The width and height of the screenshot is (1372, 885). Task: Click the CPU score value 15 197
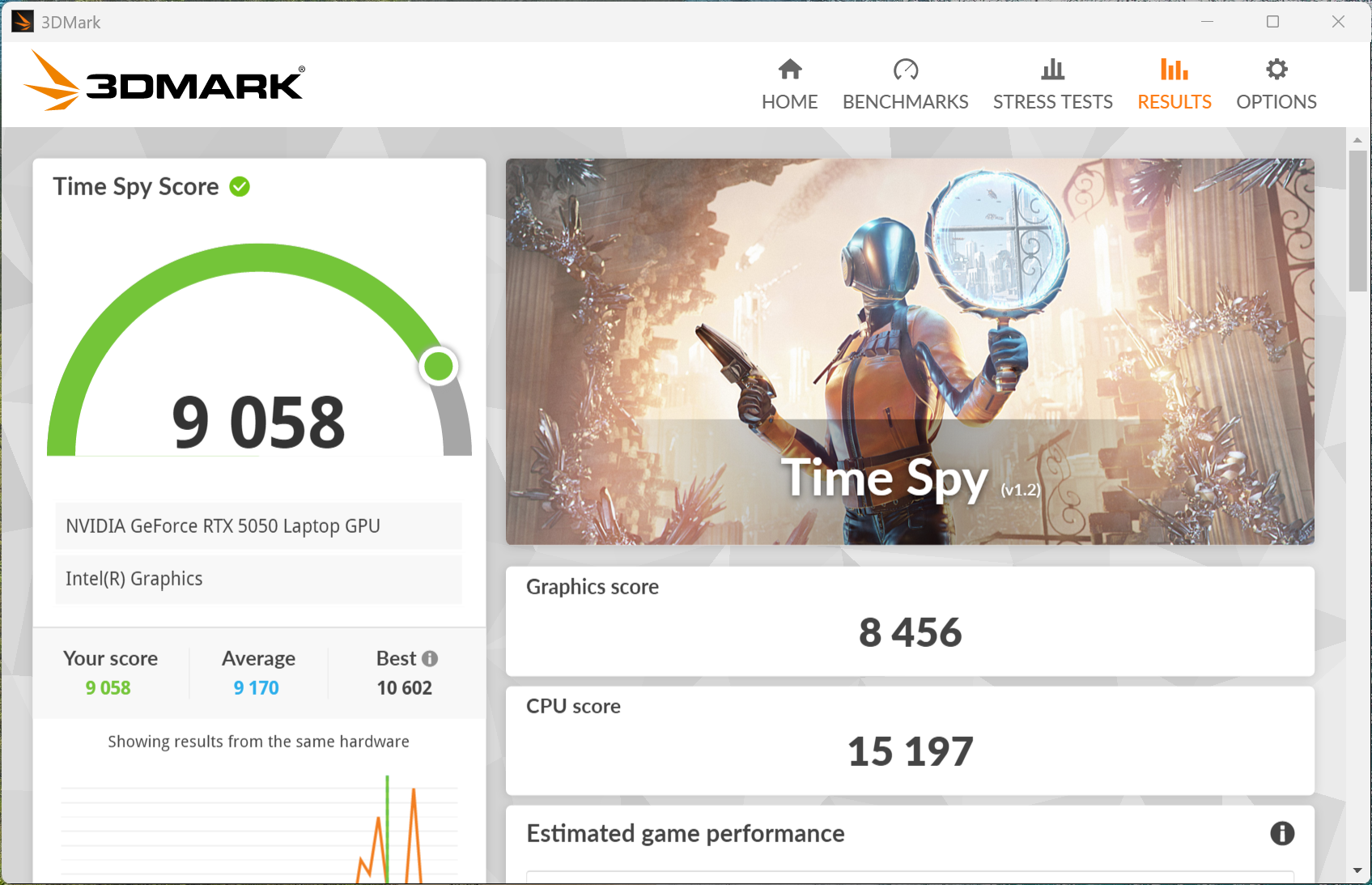pyautogui.click(x=911, y=751)
